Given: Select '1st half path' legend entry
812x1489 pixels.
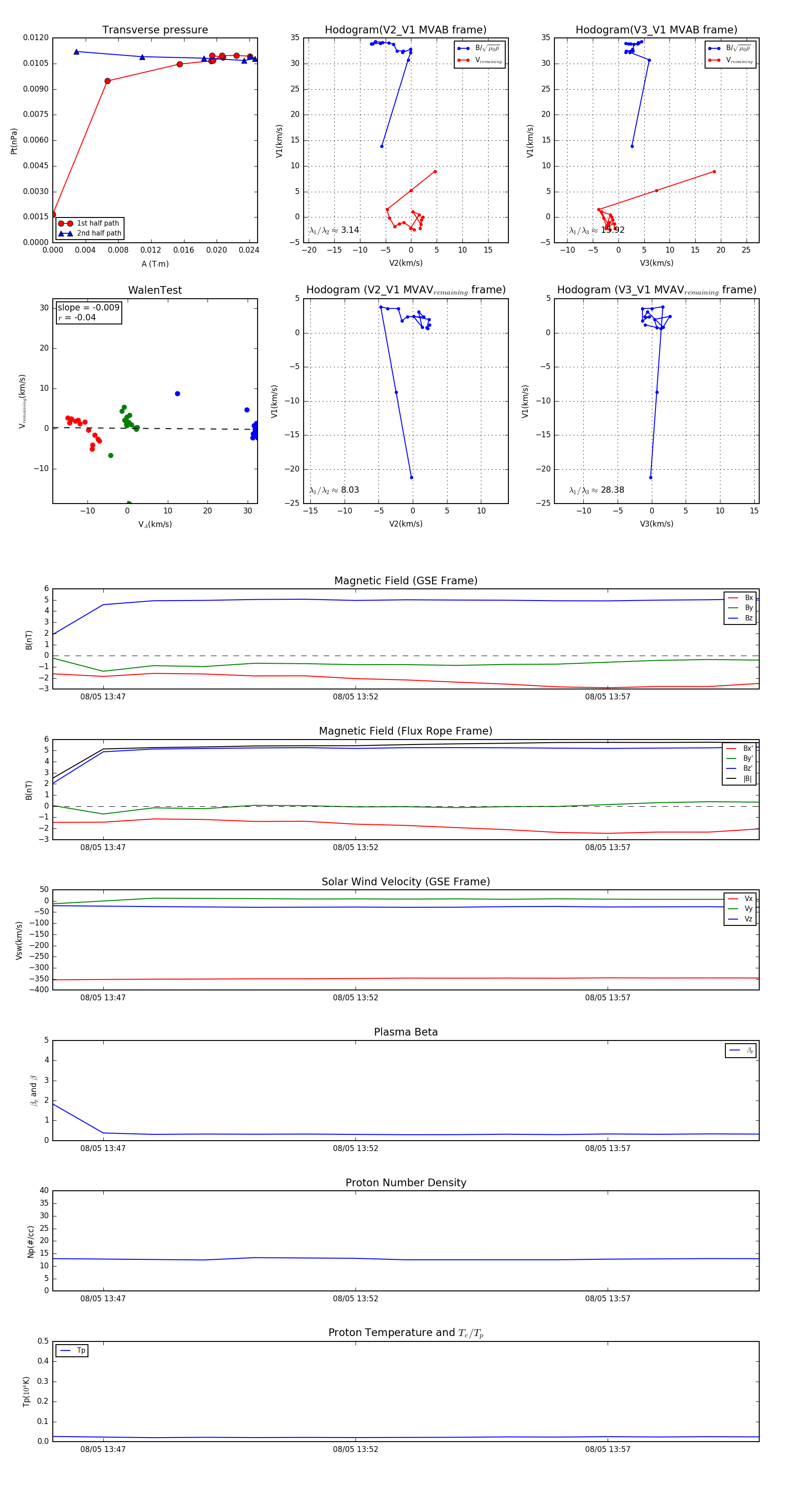Looking at the screenshot, I should tap(90, 223).
